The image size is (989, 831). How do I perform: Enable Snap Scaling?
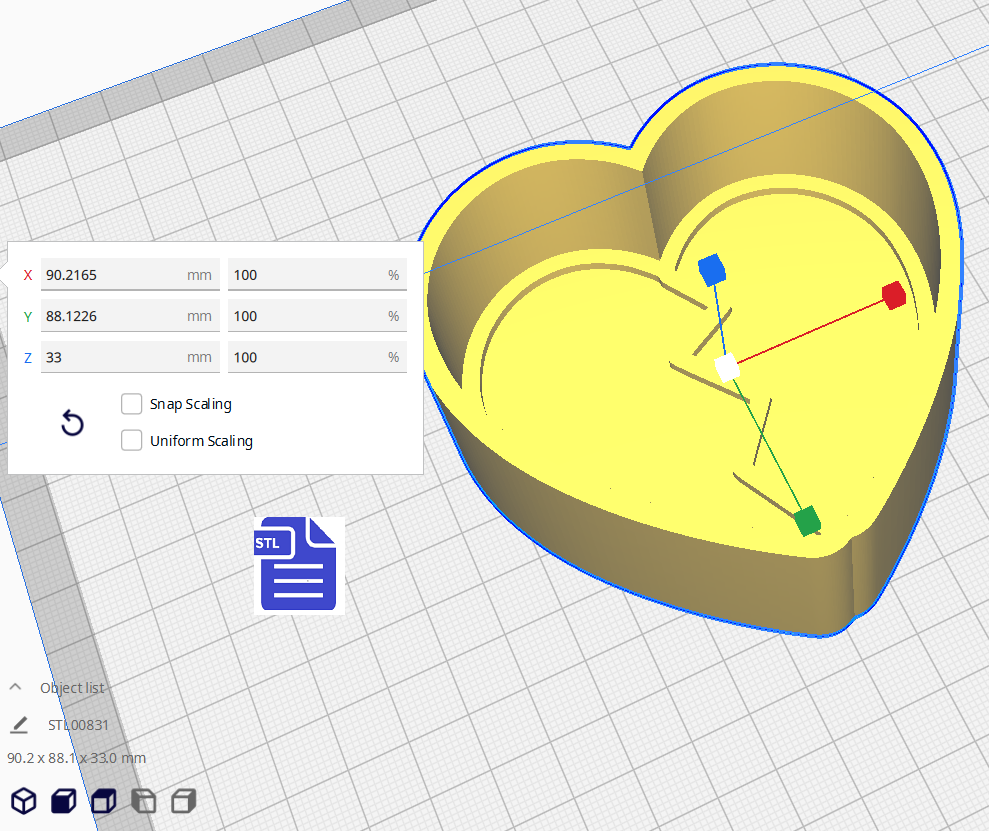point(131,404)
